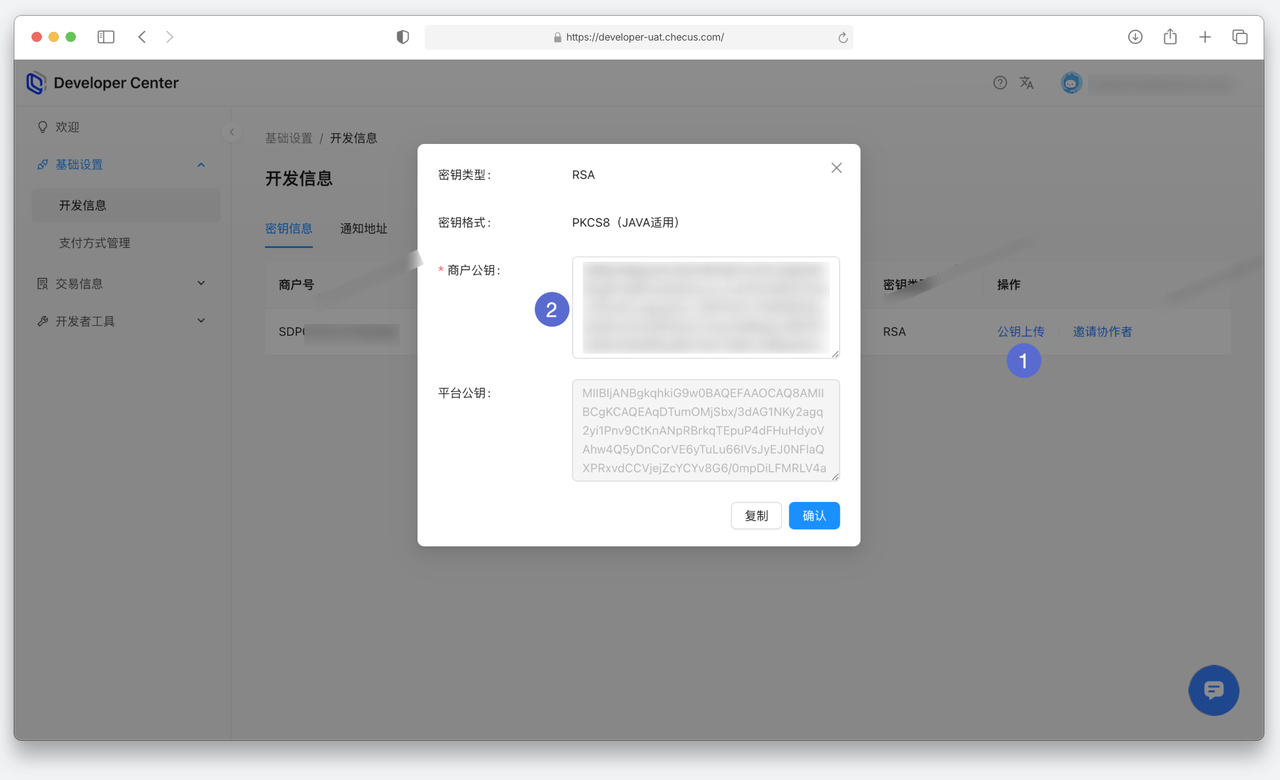Viewport: 1280px width, 780px height.
Task: Select 支付方式管理 in sidebar
Action: (95, 243)
